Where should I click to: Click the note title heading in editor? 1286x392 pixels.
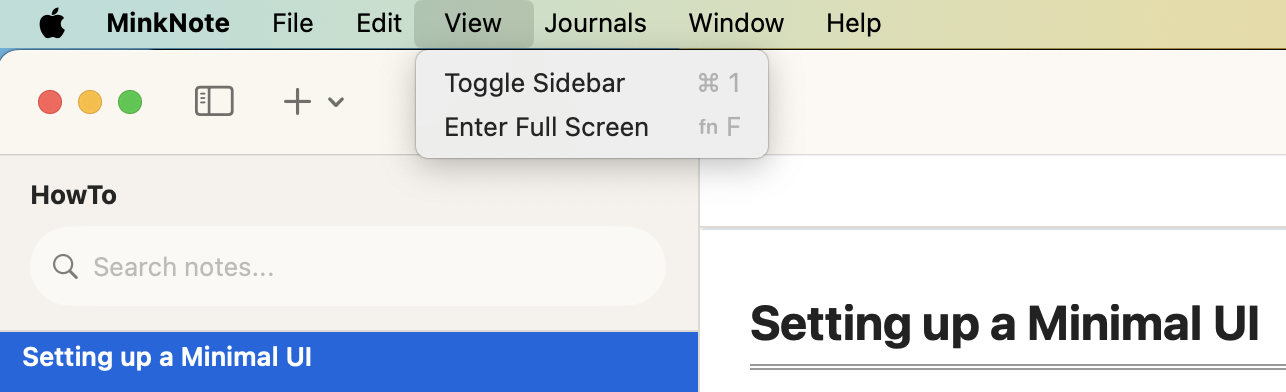(1004, 322)
